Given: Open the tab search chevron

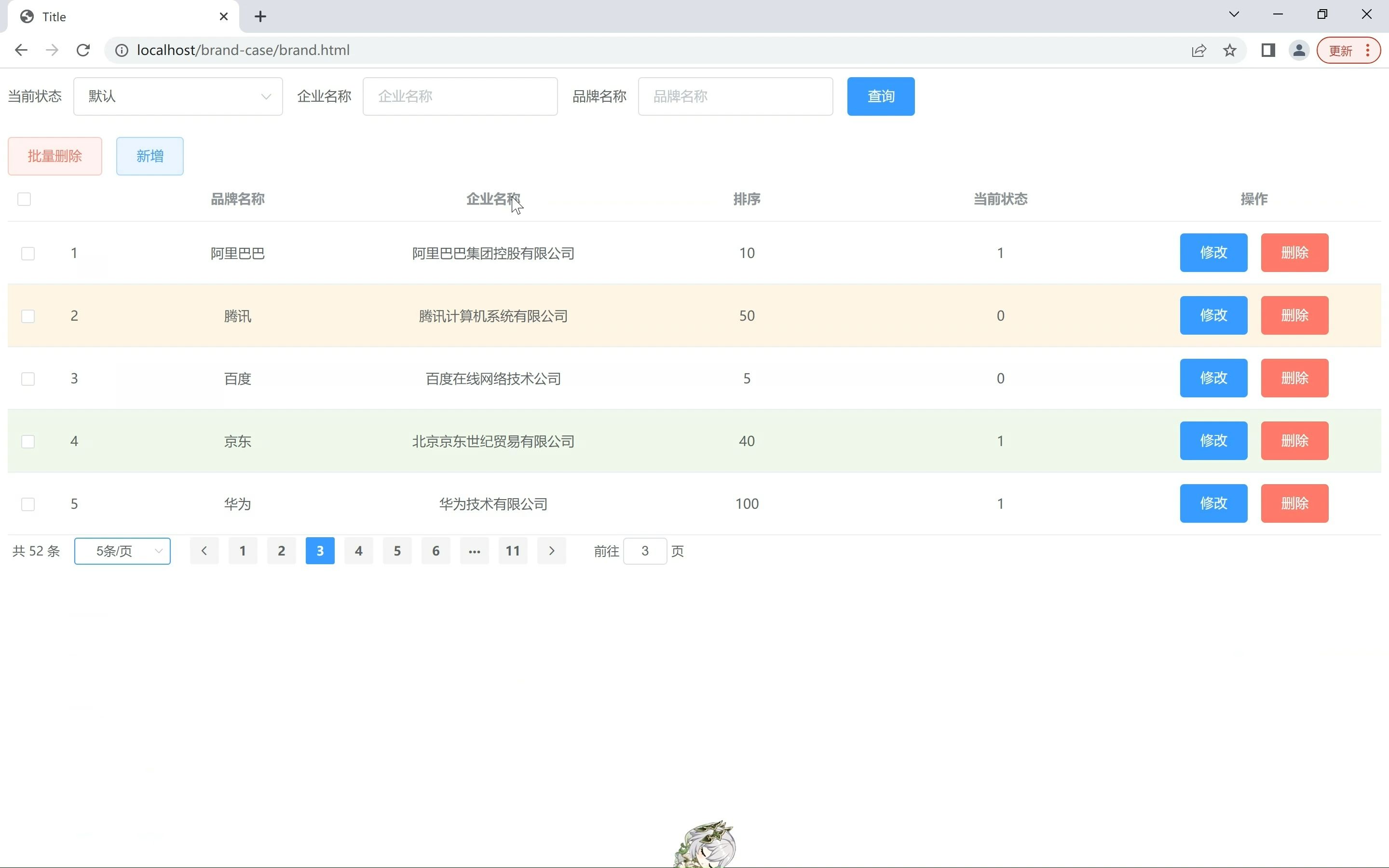Looking at the screenshot, I should click(x=1234, y=14).
